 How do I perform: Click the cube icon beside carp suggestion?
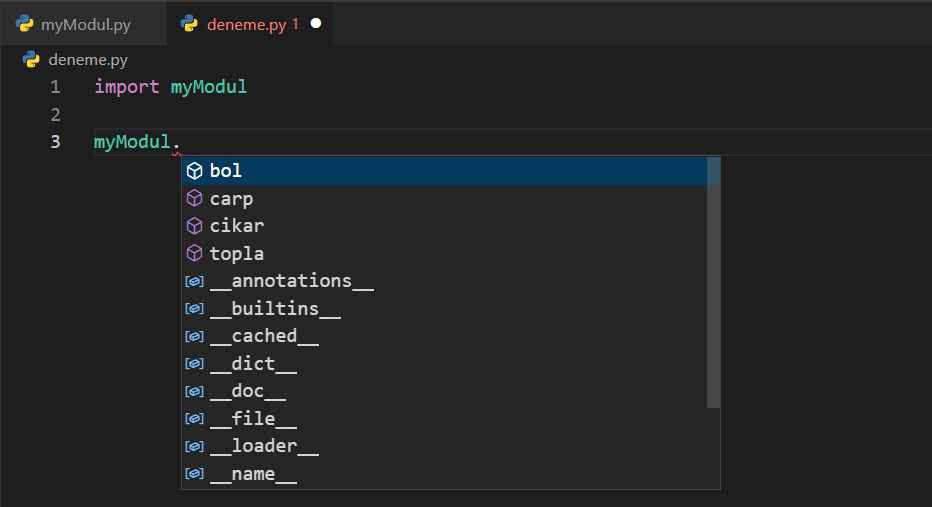(x=195, y=199)
